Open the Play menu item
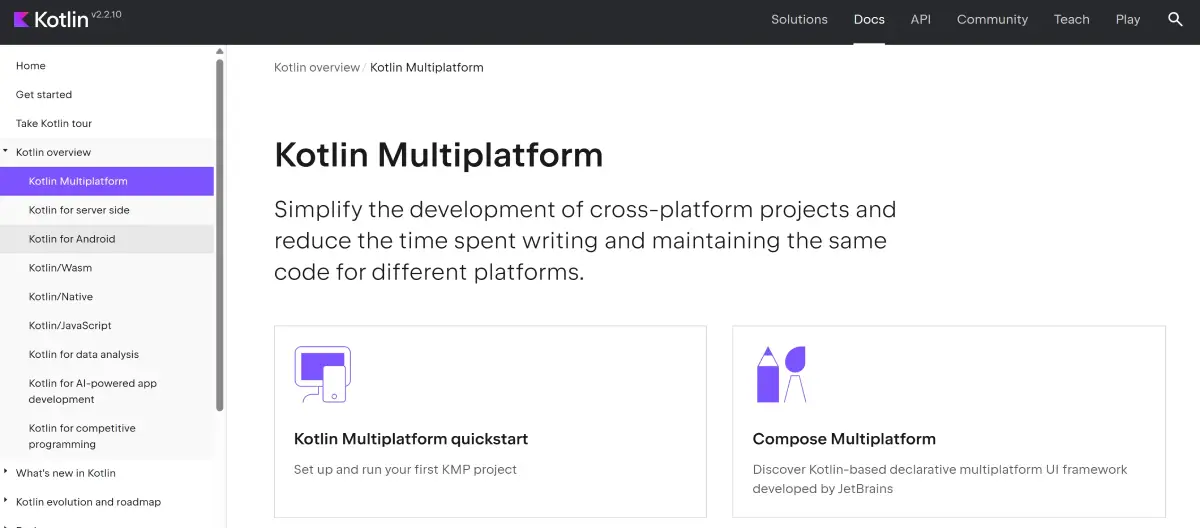 pyautogui.click(x=1128, y=19)
